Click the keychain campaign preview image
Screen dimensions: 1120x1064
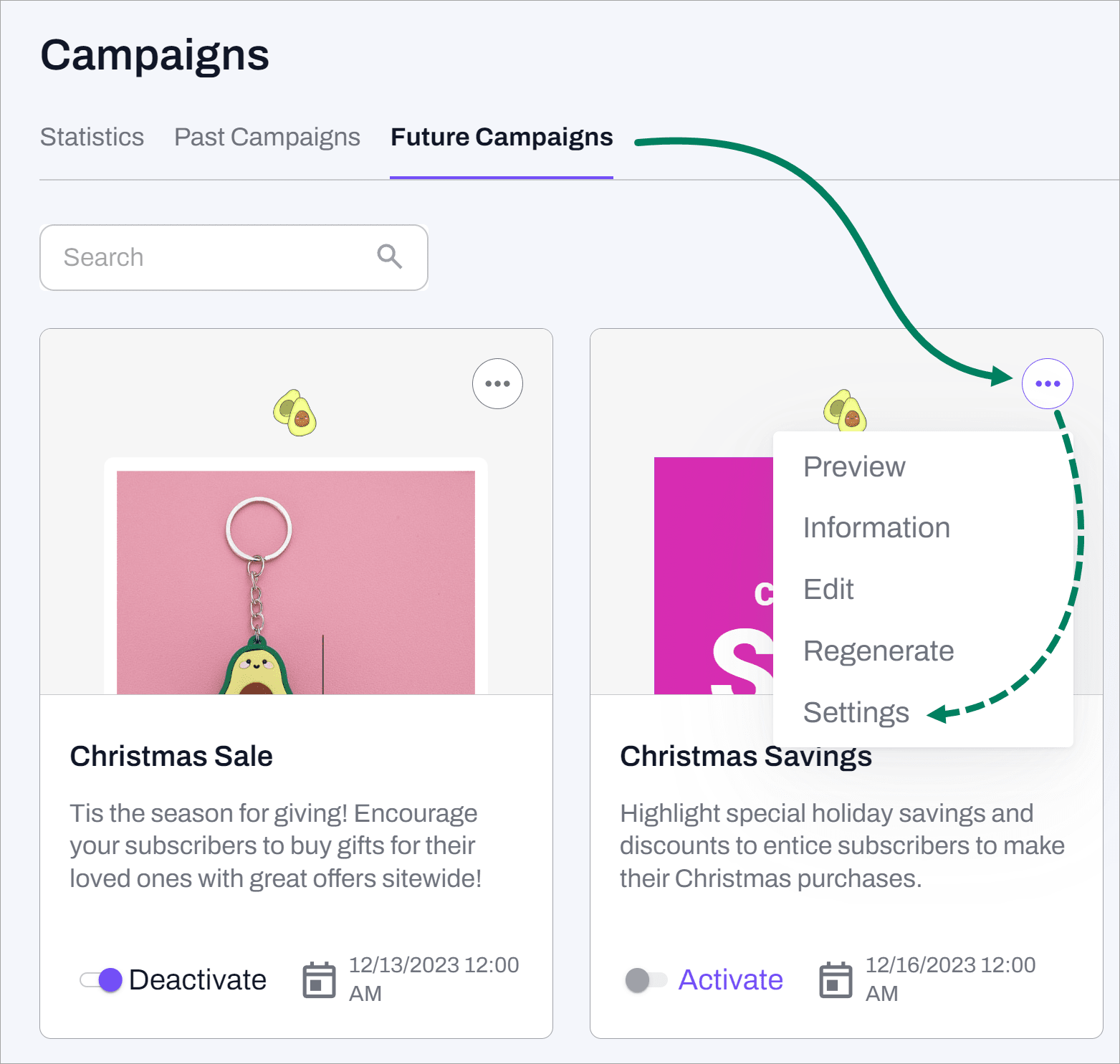(x=295, y=582)
